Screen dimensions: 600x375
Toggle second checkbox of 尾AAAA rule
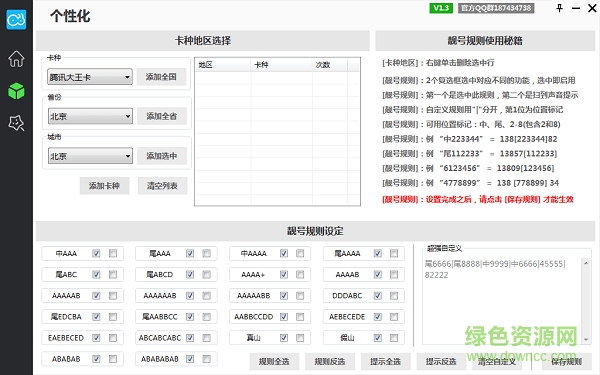click(394, 253)
